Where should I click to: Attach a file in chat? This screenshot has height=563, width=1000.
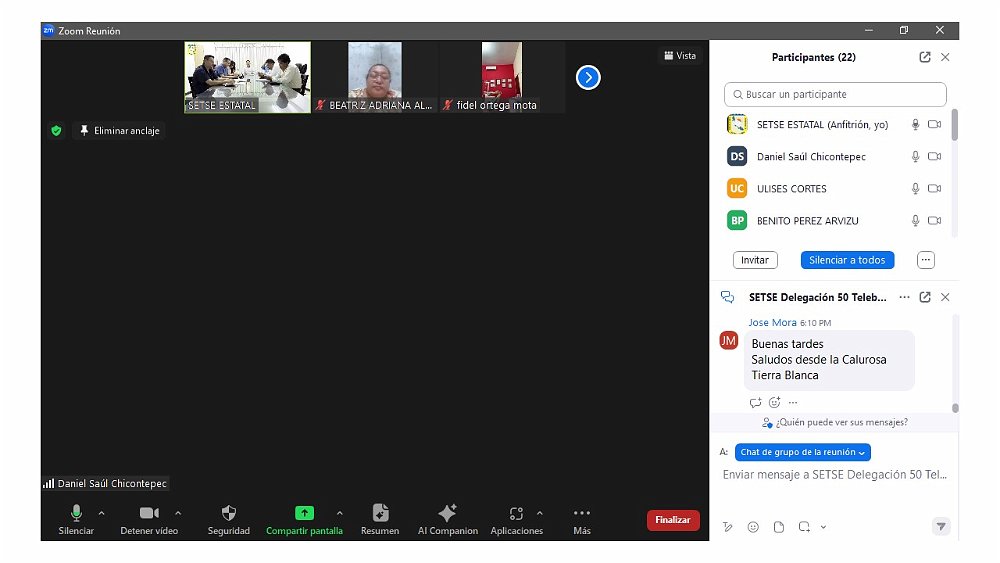pos(778,527)
